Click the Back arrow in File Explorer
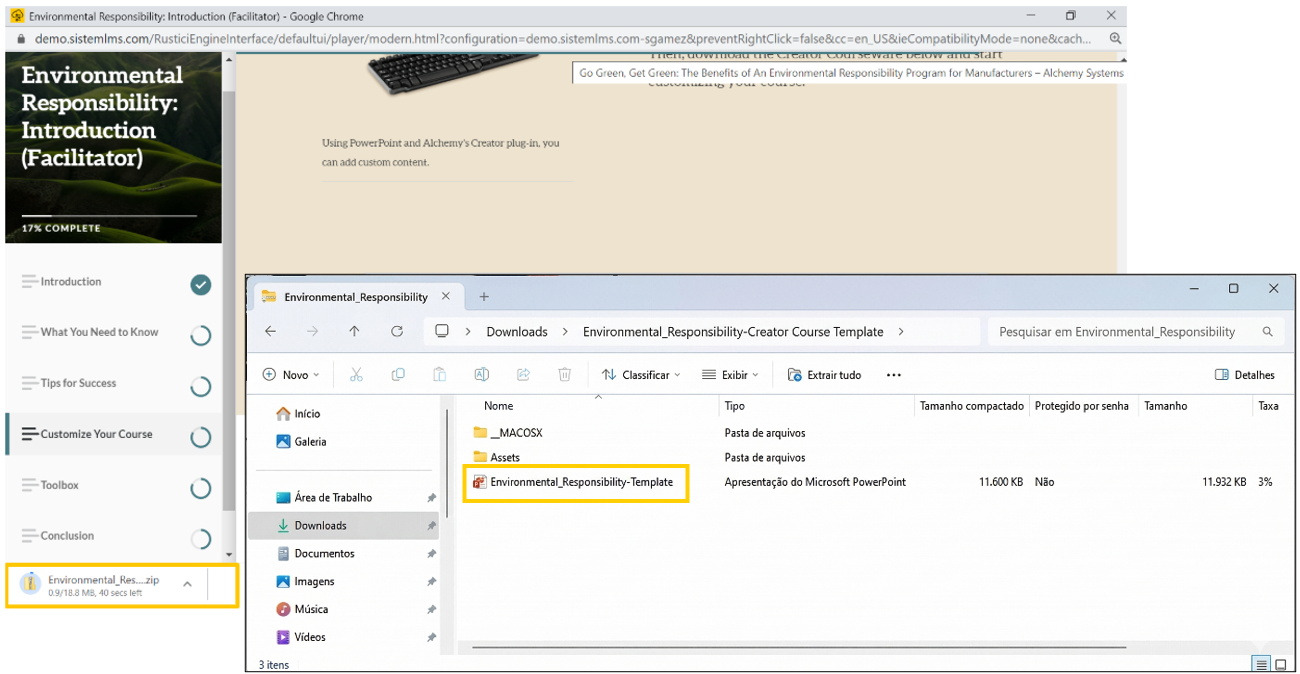This screenshot has width=1300, height=674. [x=270, y=332]
